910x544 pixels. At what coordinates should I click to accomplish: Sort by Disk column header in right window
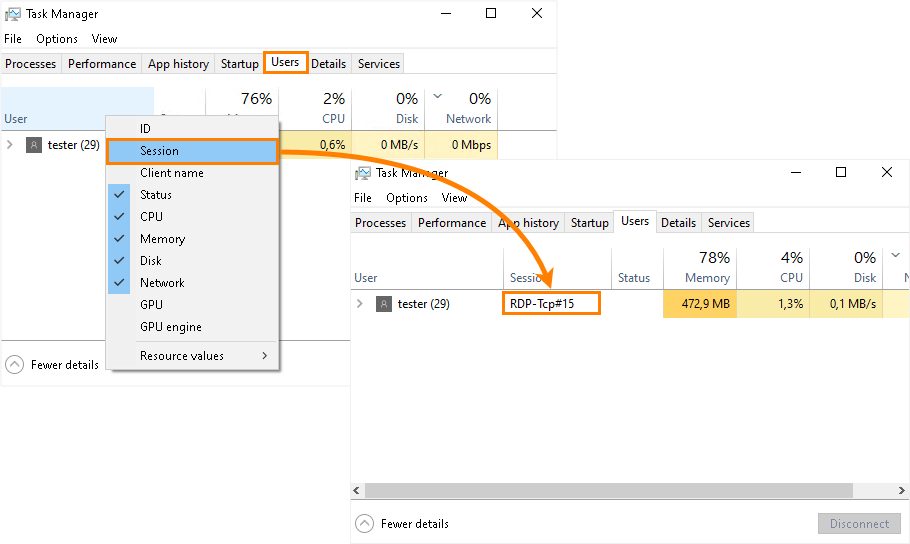point(846,269)
